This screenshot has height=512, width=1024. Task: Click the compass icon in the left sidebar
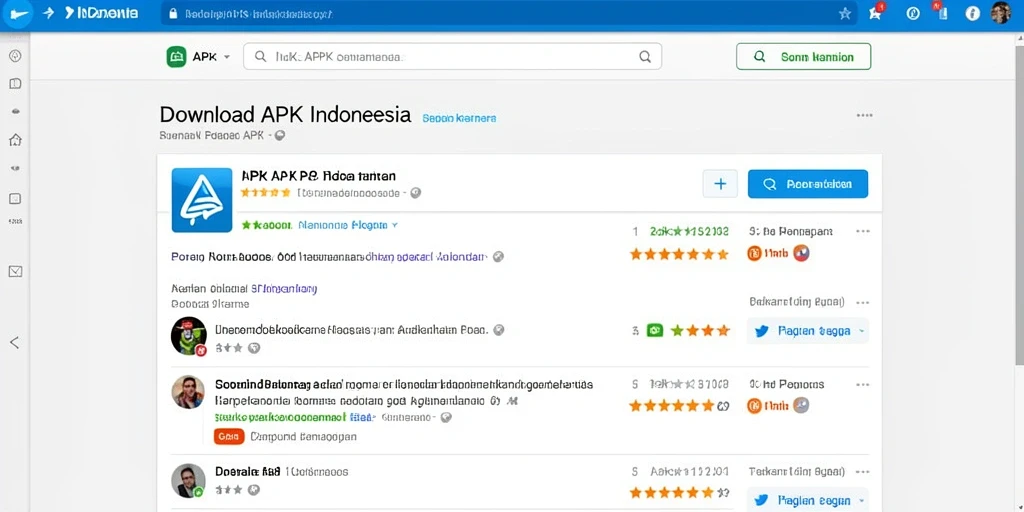(15, 56)
